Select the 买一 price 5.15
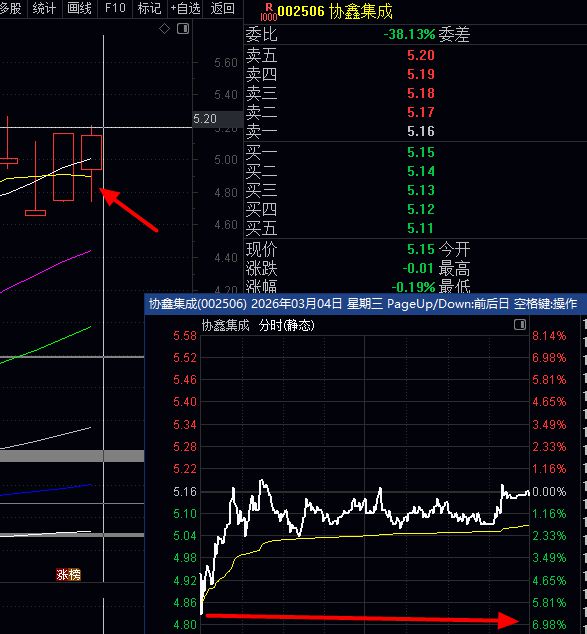The image size is (587, 634). tap(421, 152)
